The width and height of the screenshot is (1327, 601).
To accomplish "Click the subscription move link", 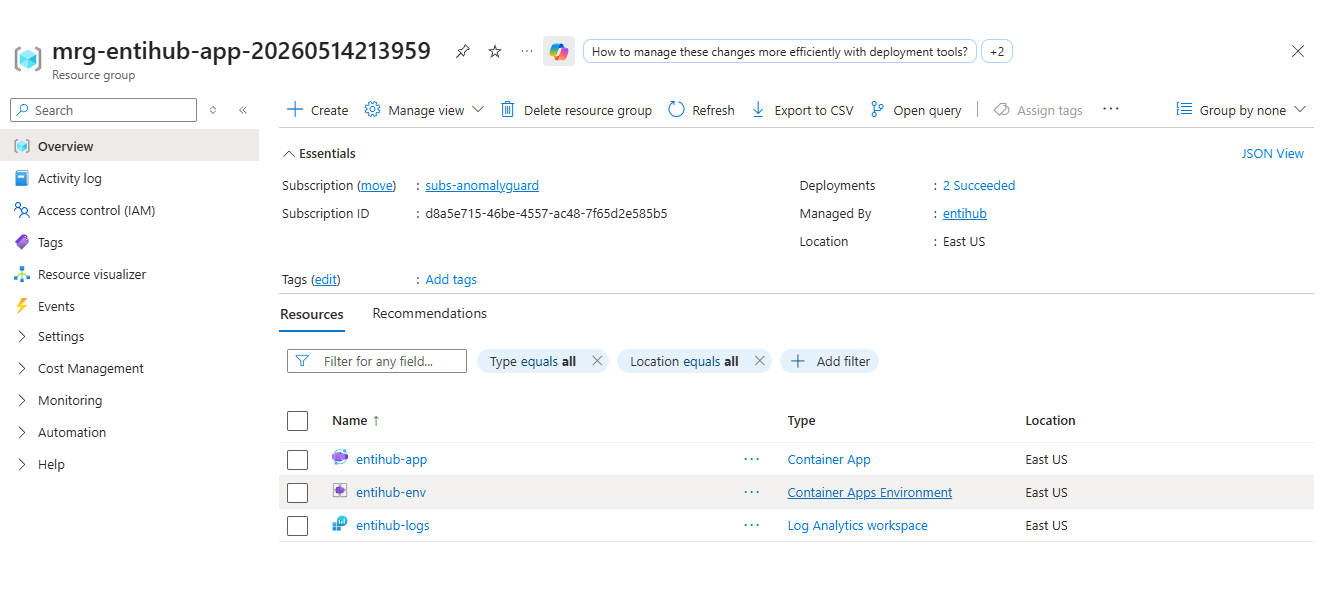I will tap(377, 185).
